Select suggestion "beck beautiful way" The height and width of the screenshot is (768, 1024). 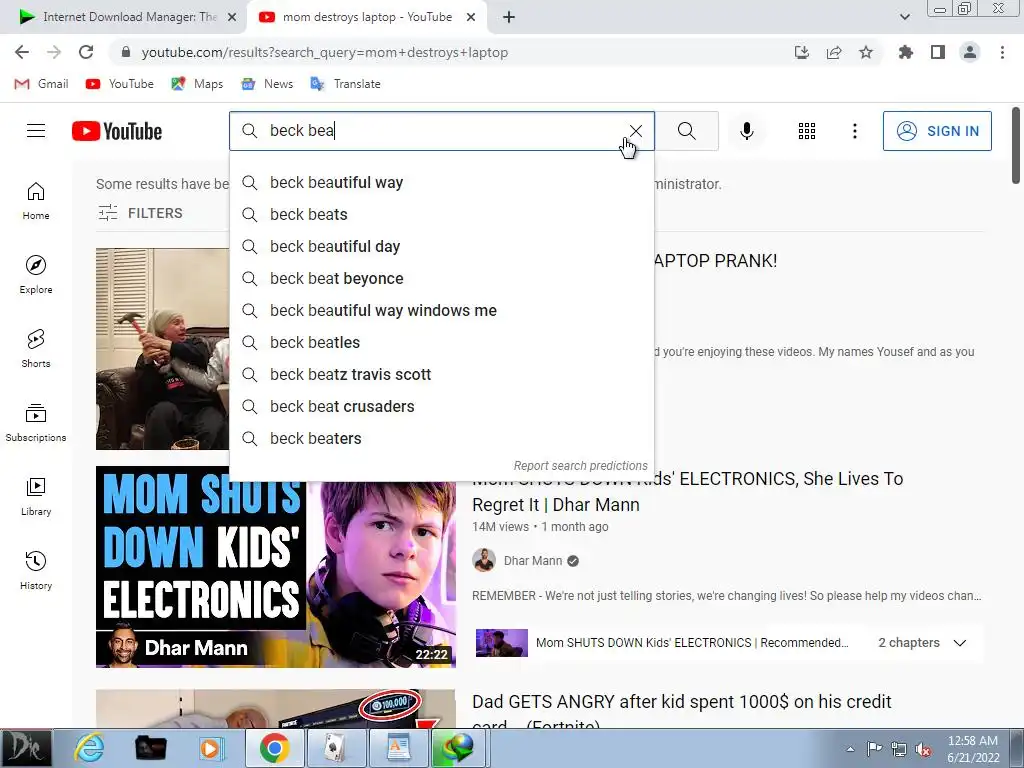coord(441,182)
